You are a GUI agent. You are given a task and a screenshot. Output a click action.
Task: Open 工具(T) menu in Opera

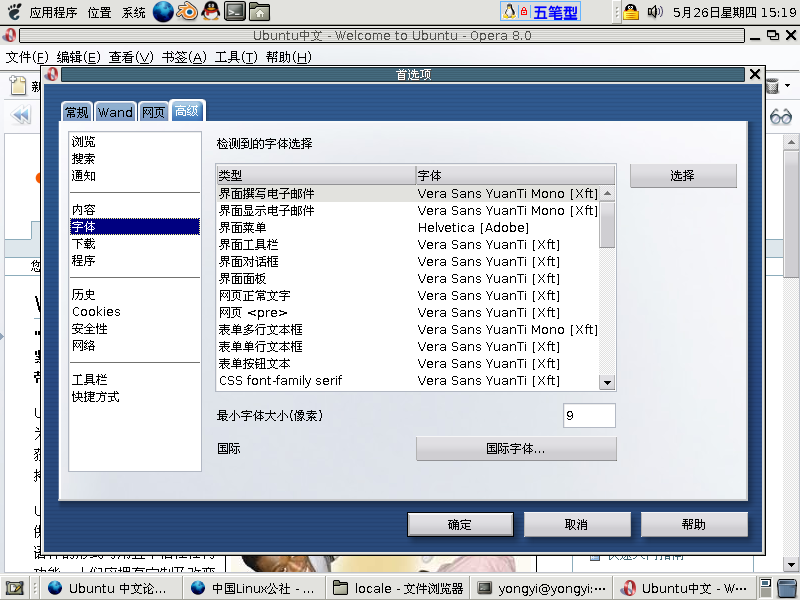coord(236,57)
